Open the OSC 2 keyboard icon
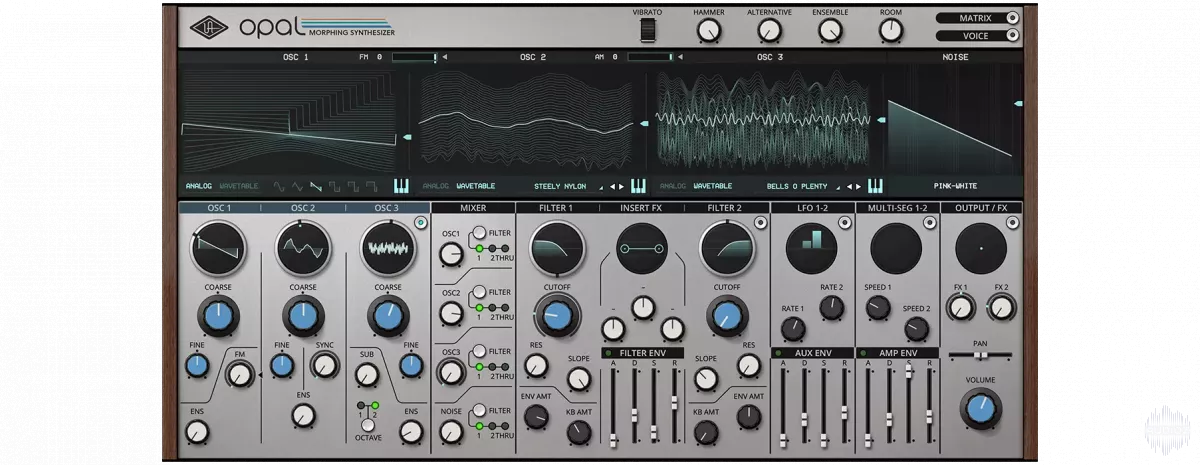1200x465 pixels. coord(638,186)
